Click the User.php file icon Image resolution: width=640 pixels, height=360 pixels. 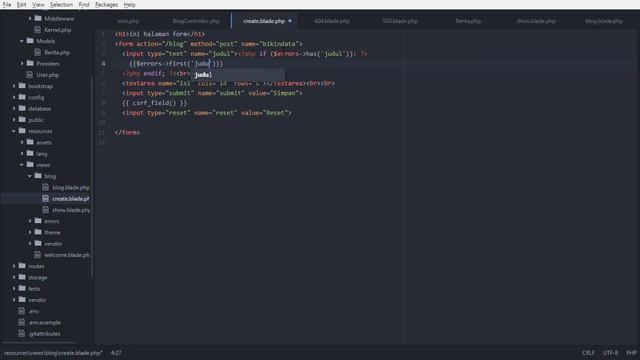[x=30, y=74]
